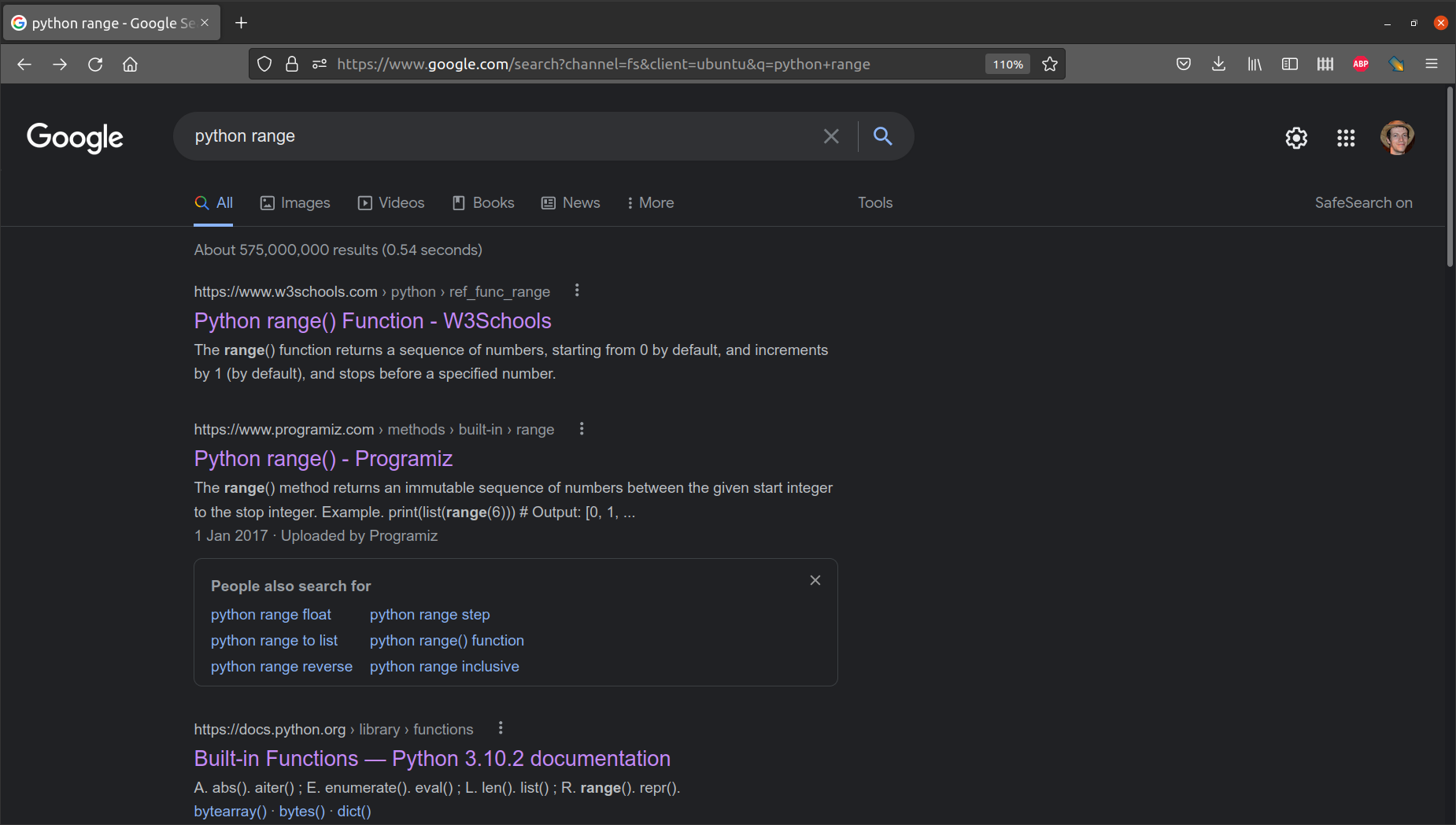Open the bytes() sublink
Screen dimensions: 1456x825
click(x=302, y=812)
